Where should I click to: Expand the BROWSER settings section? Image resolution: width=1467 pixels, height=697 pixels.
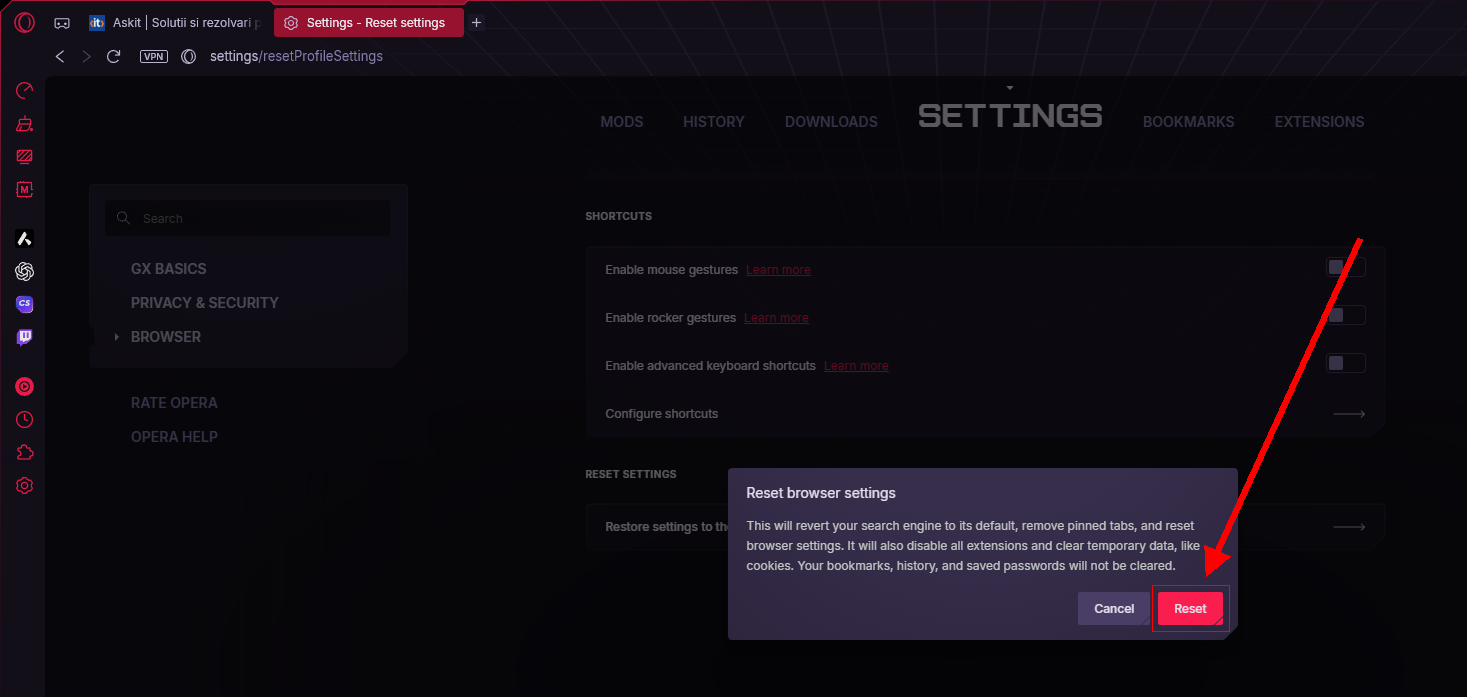166,337
